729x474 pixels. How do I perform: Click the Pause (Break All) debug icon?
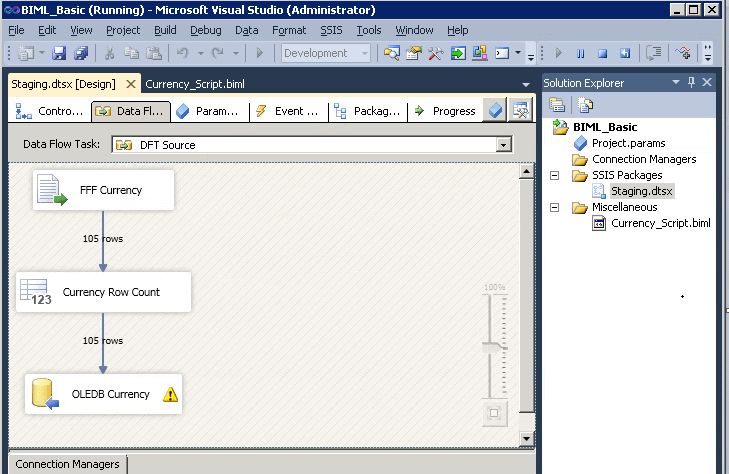tap(581, 53)
